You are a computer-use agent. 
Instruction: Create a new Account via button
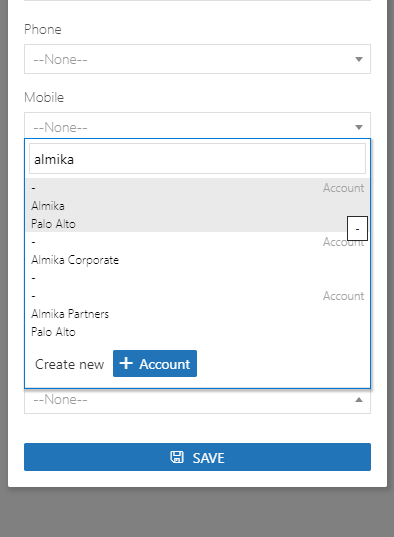click(x=155, y=363)
